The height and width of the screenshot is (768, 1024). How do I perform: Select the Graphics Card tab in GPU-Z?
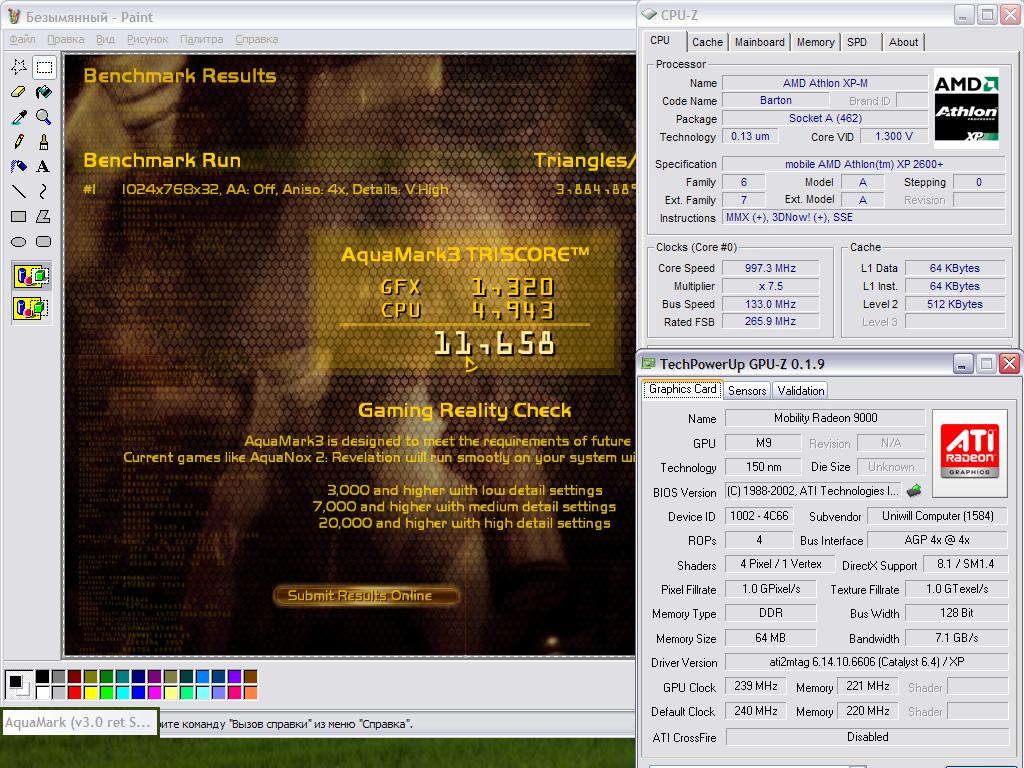pyautogui.click(x=682, y=389)
